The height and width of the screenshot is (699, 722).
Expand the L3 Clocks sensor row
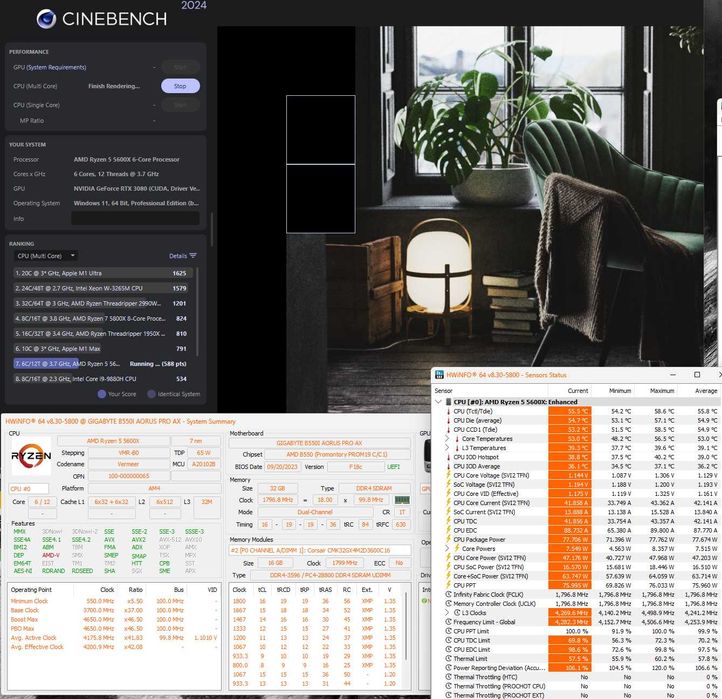pyautogui.click(x=447, y=612)
